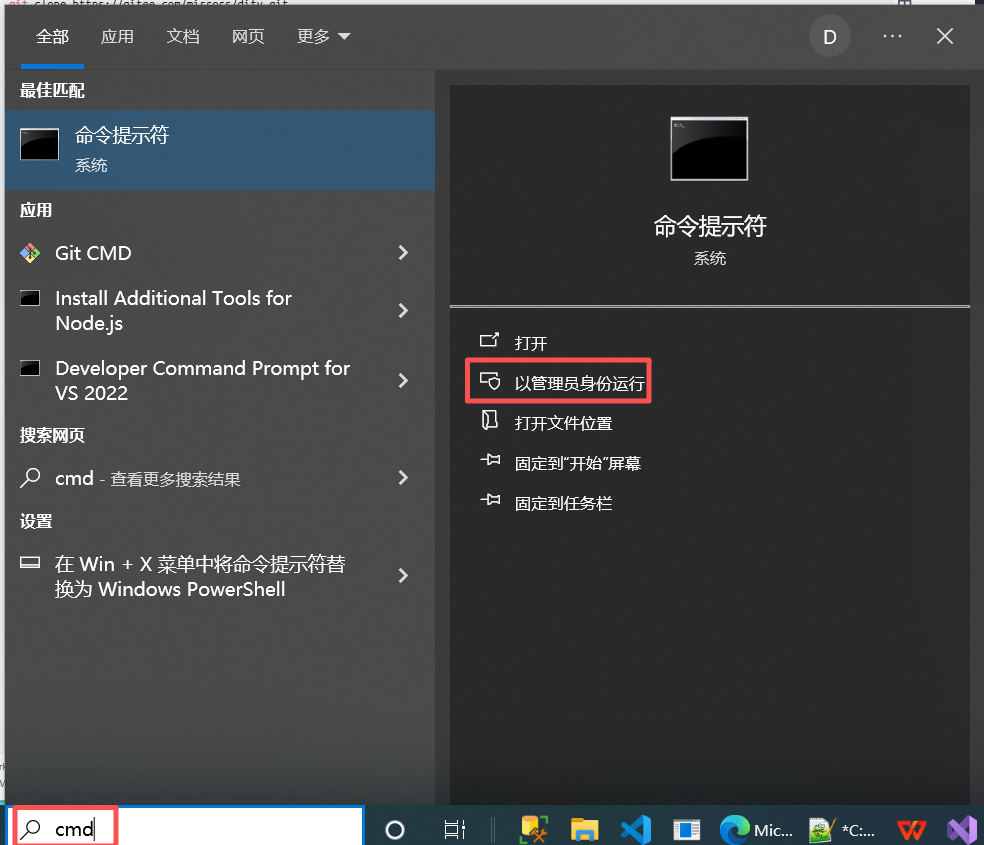Open Visual Studio from the taskbar
This screenshot has height=845, width=984.
click(961, 829)
